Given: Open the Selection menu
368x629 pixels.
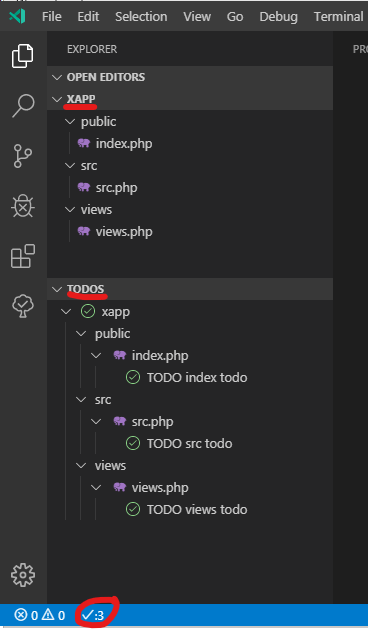Looking at the screenshot, I should [141, 16].
